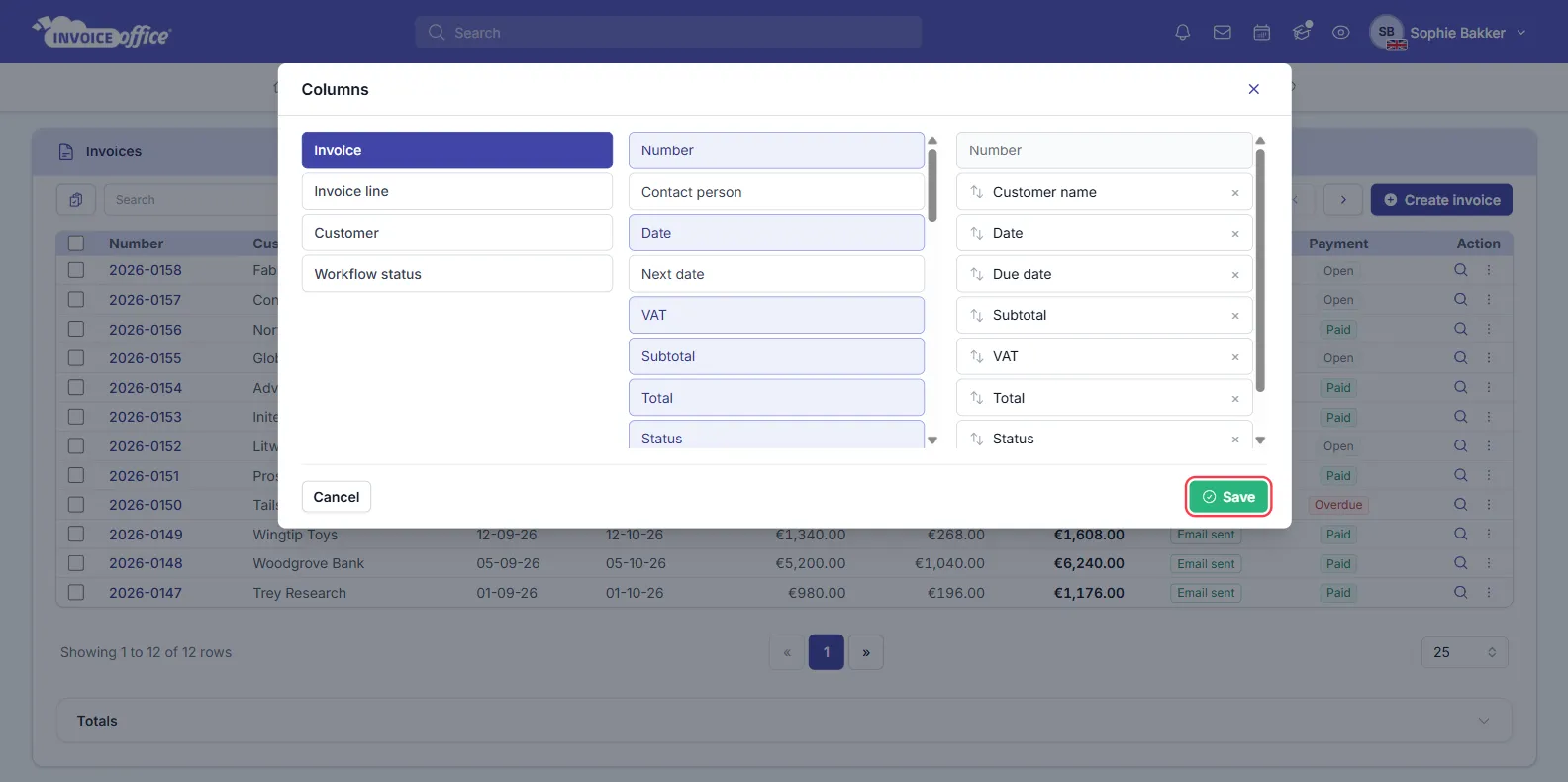Screen dimensions: 1568x782
Task: Add the Next date column
Action: click(776, 274)
